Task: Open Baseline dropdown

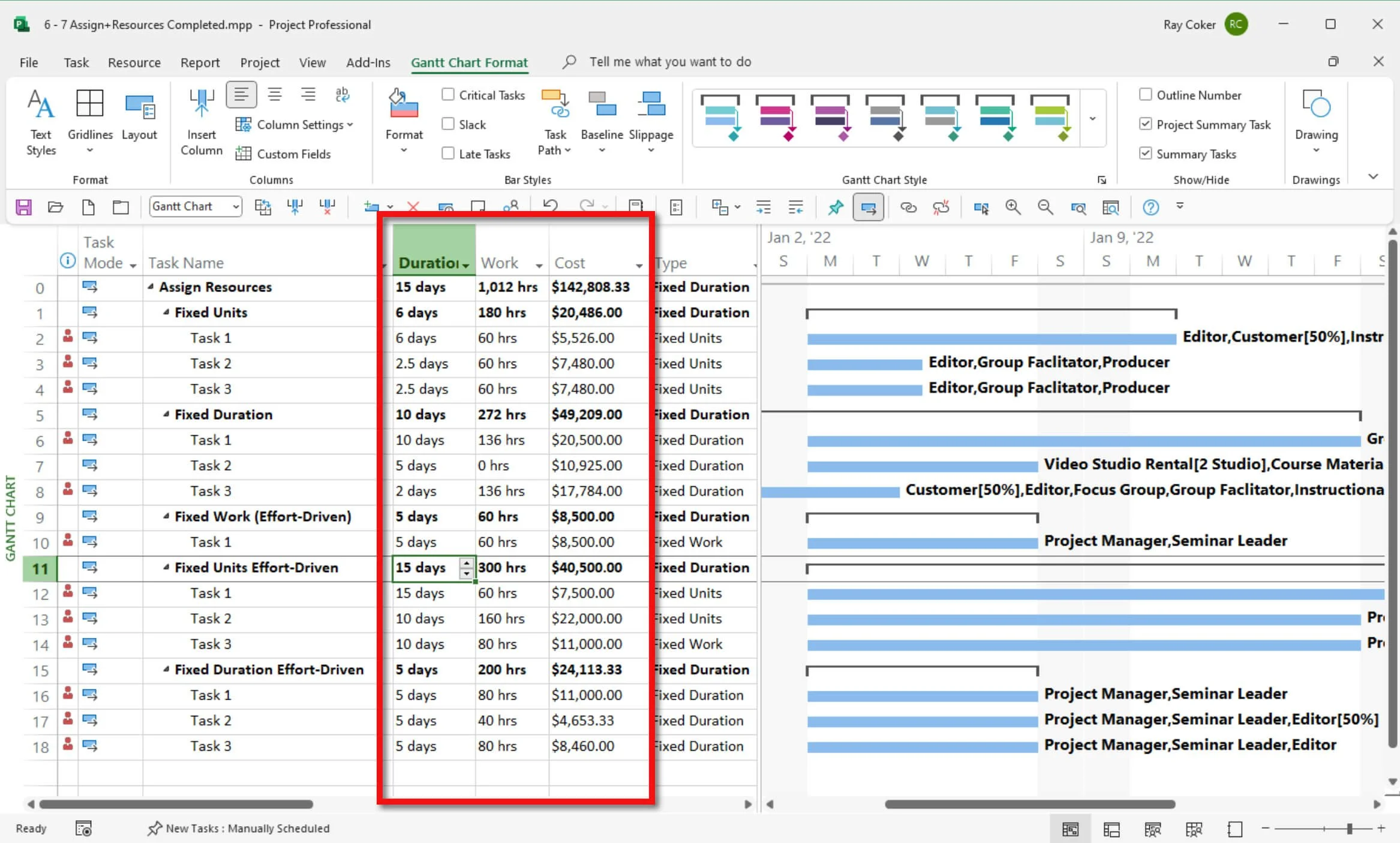Action: (602, 123)
